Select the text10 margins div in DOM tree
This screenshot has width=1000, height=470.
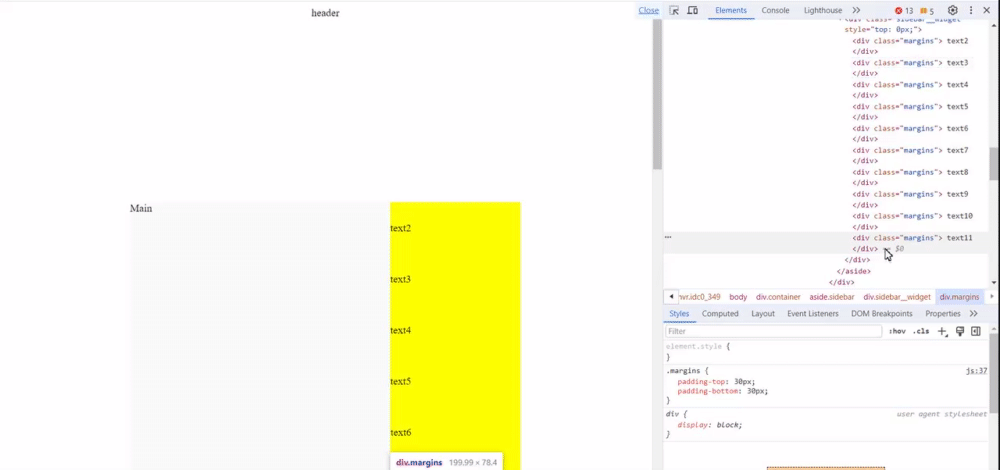pos(913,216)
